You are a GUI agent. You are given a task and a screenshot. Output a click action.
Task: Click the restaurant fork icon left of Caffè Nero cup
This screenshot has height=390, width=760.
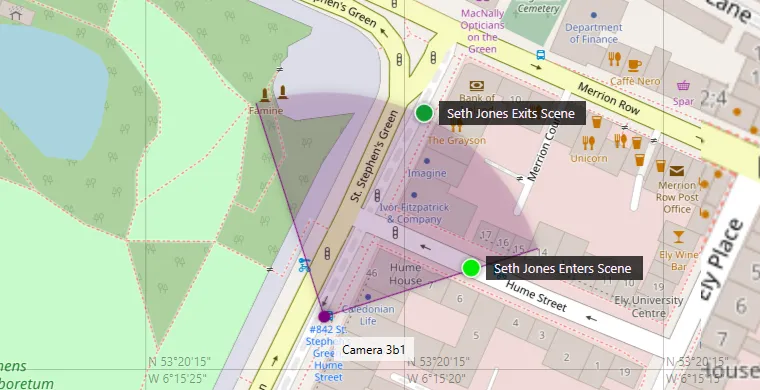(x=614, y=59)
